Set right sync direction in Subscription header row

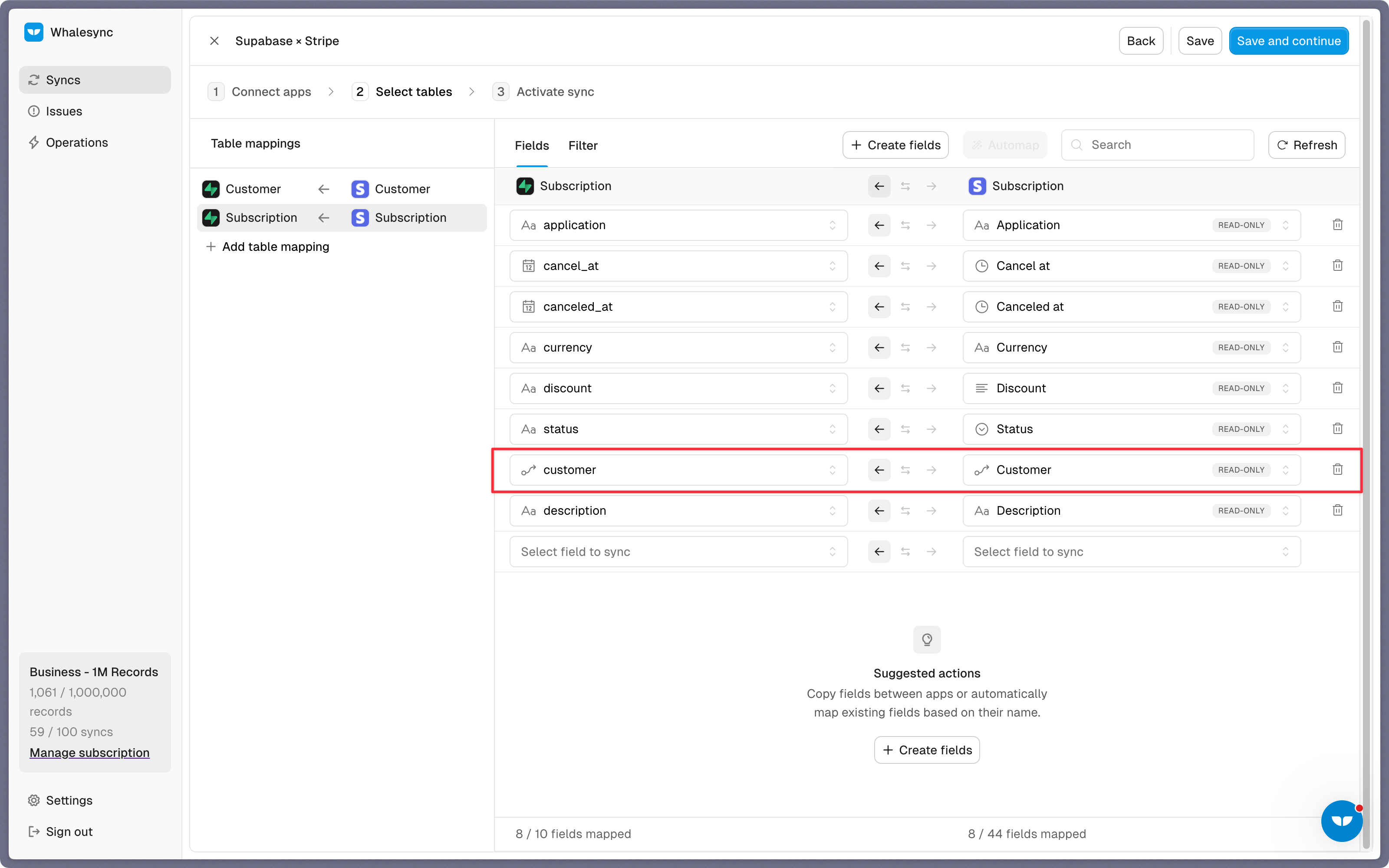coord(931,186)
